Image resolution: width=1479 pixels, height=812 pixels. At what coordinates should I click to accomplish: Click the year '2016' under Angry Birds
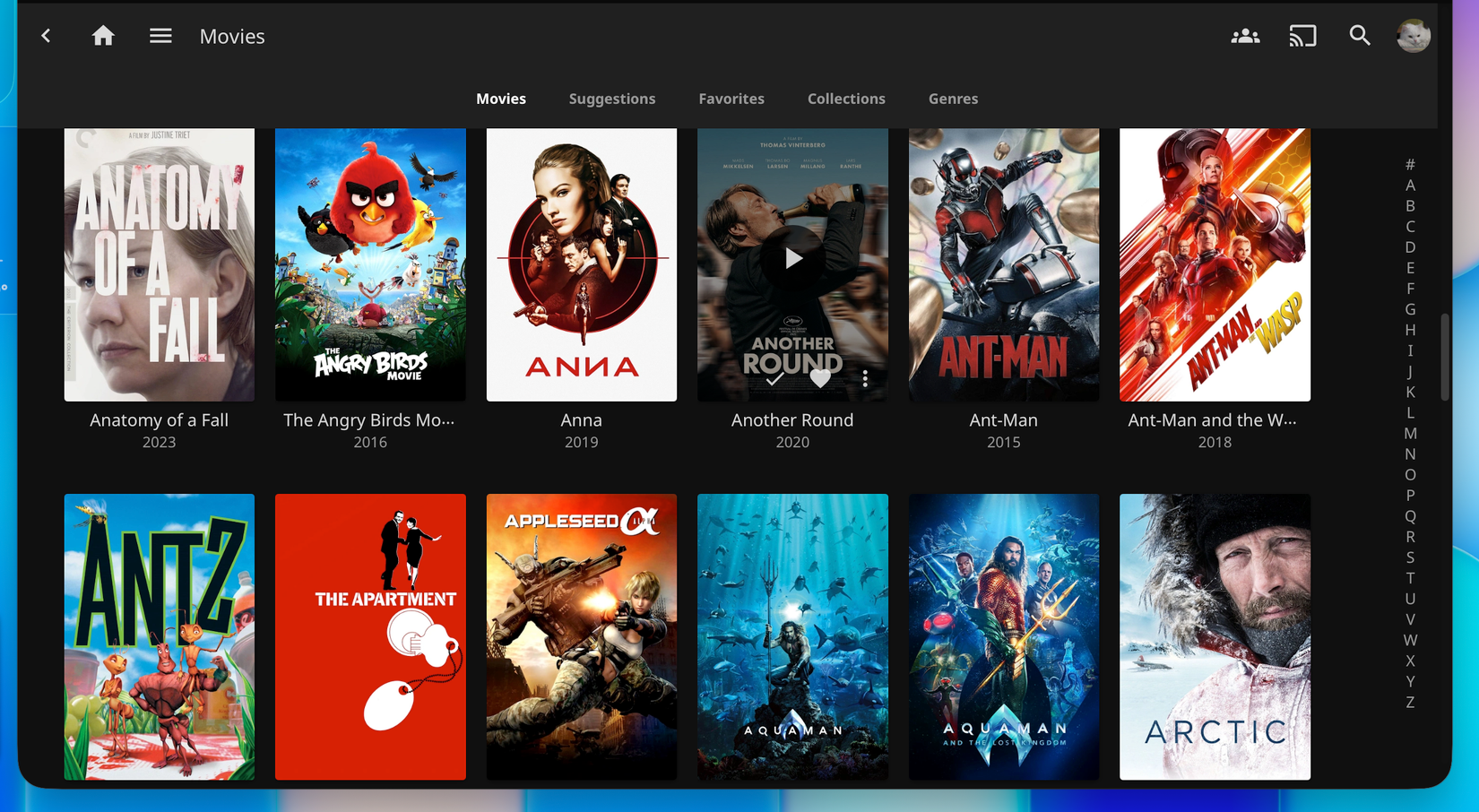click(x=370, y=442)
